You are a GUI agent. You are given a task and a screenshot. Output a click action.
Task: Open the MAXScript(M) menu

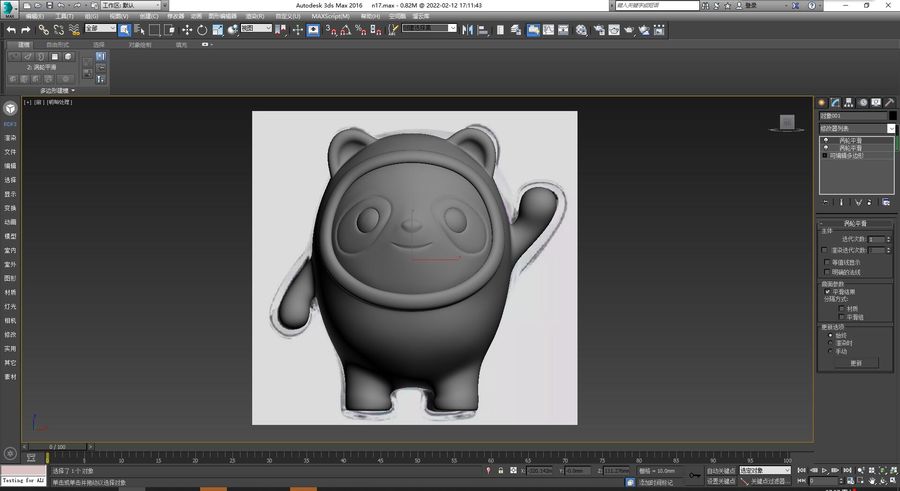[x=330, y=16]
